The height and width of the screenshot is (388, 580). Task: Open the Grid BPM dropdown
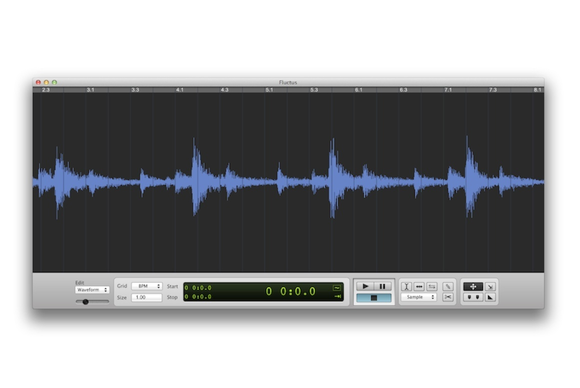tap(147, 286)
